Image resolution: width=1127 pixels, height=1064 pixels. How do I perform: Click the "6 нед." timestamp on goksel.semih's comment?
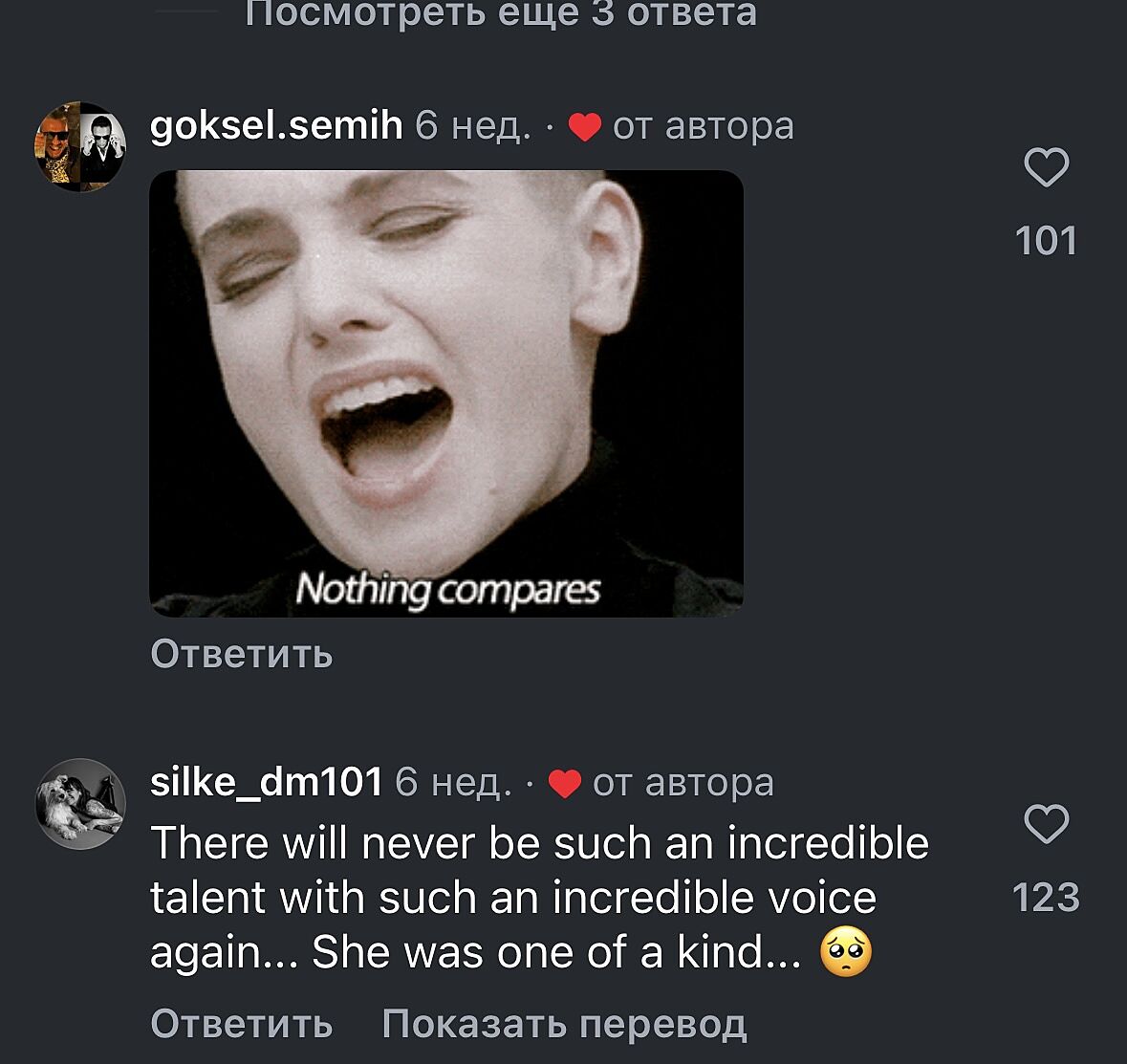click(x=472, y=126)
